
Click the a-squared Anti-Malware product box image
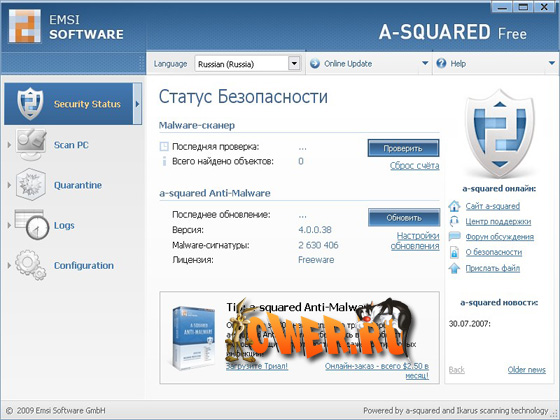(x=193, y=337)
